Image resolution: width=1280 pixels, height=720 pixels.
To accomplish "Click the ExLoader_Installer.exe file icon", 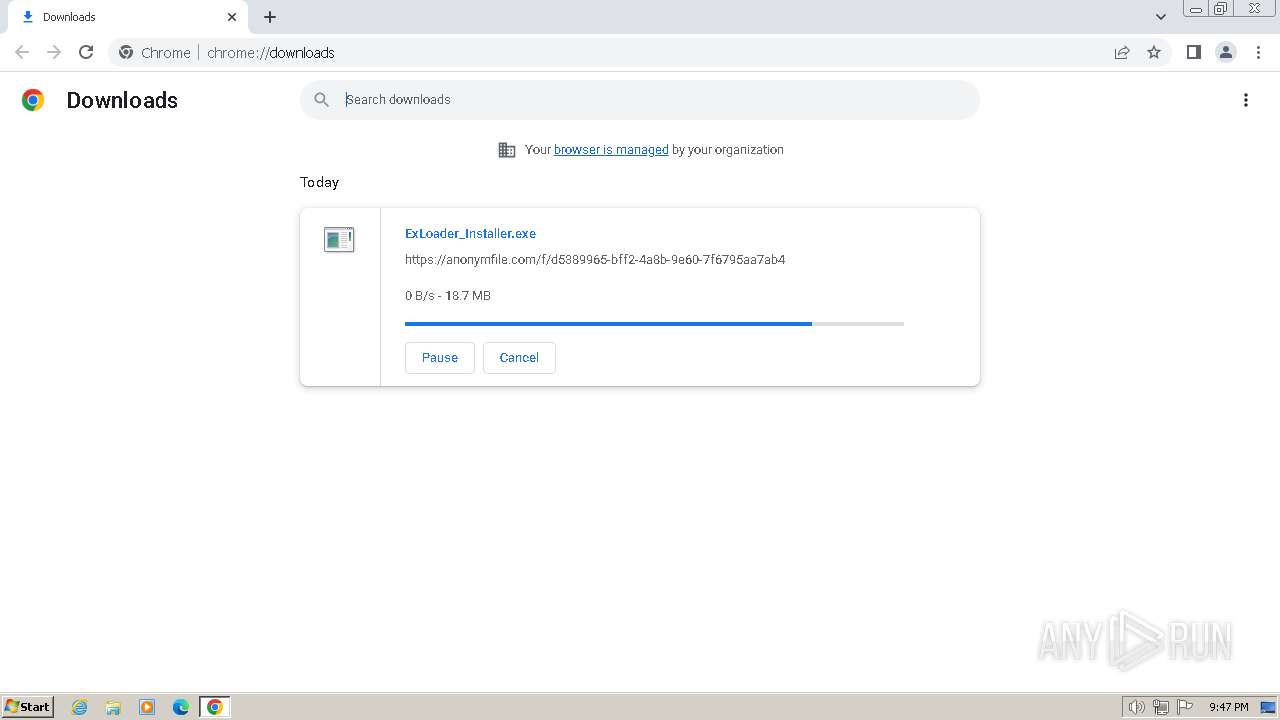I will (339, 239).
